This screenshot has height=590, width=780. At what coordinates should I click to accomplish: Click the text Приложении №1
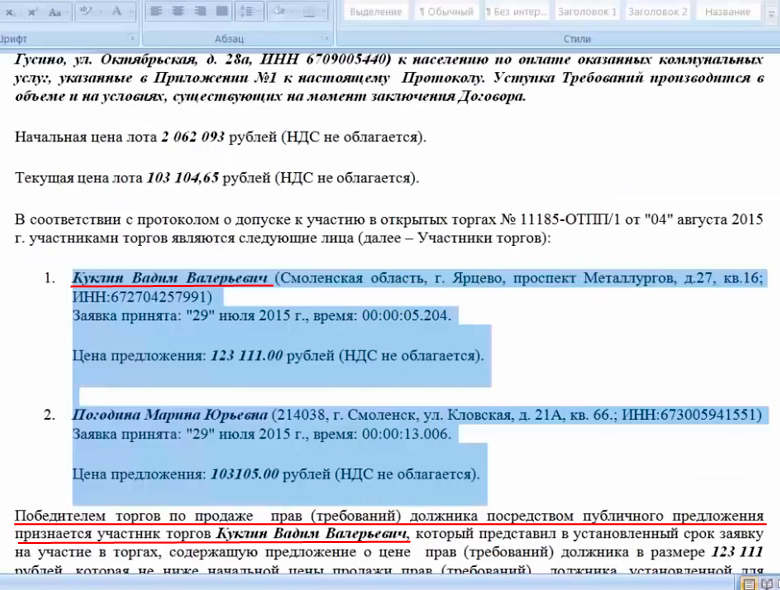[x=216, y=78]
